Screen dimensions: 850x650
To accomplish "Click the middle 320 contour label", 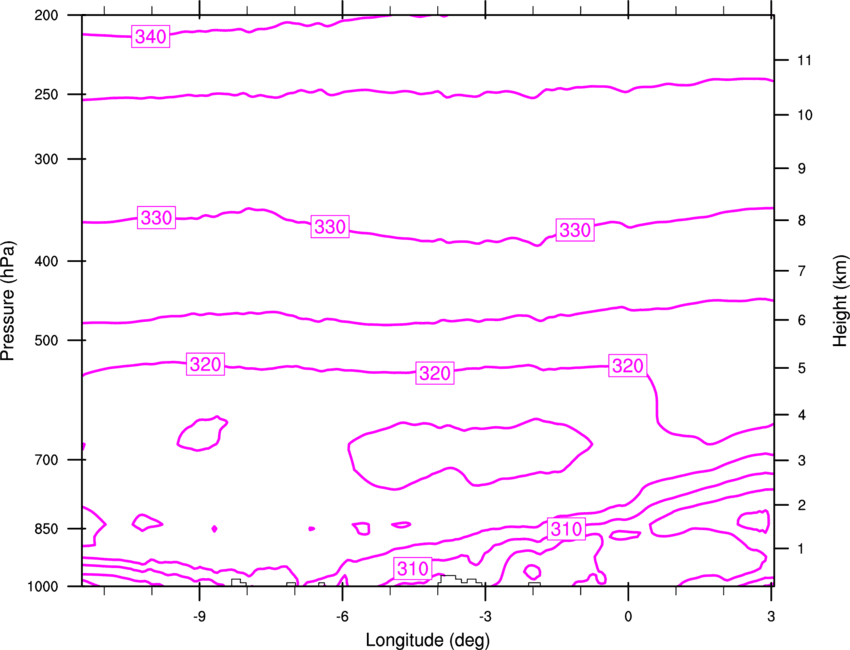I will click(x=435, y=373).
